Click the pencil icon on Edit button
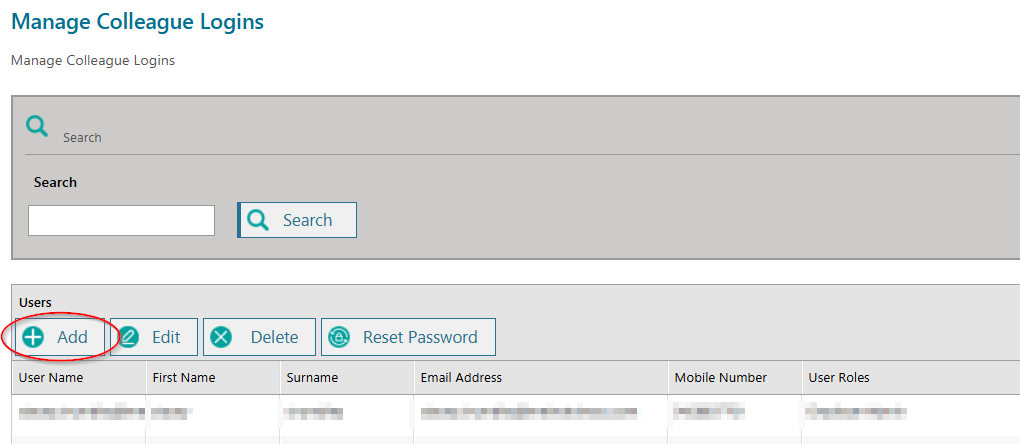This screenshot has height=444, width=1020. [x=129, y=337]
